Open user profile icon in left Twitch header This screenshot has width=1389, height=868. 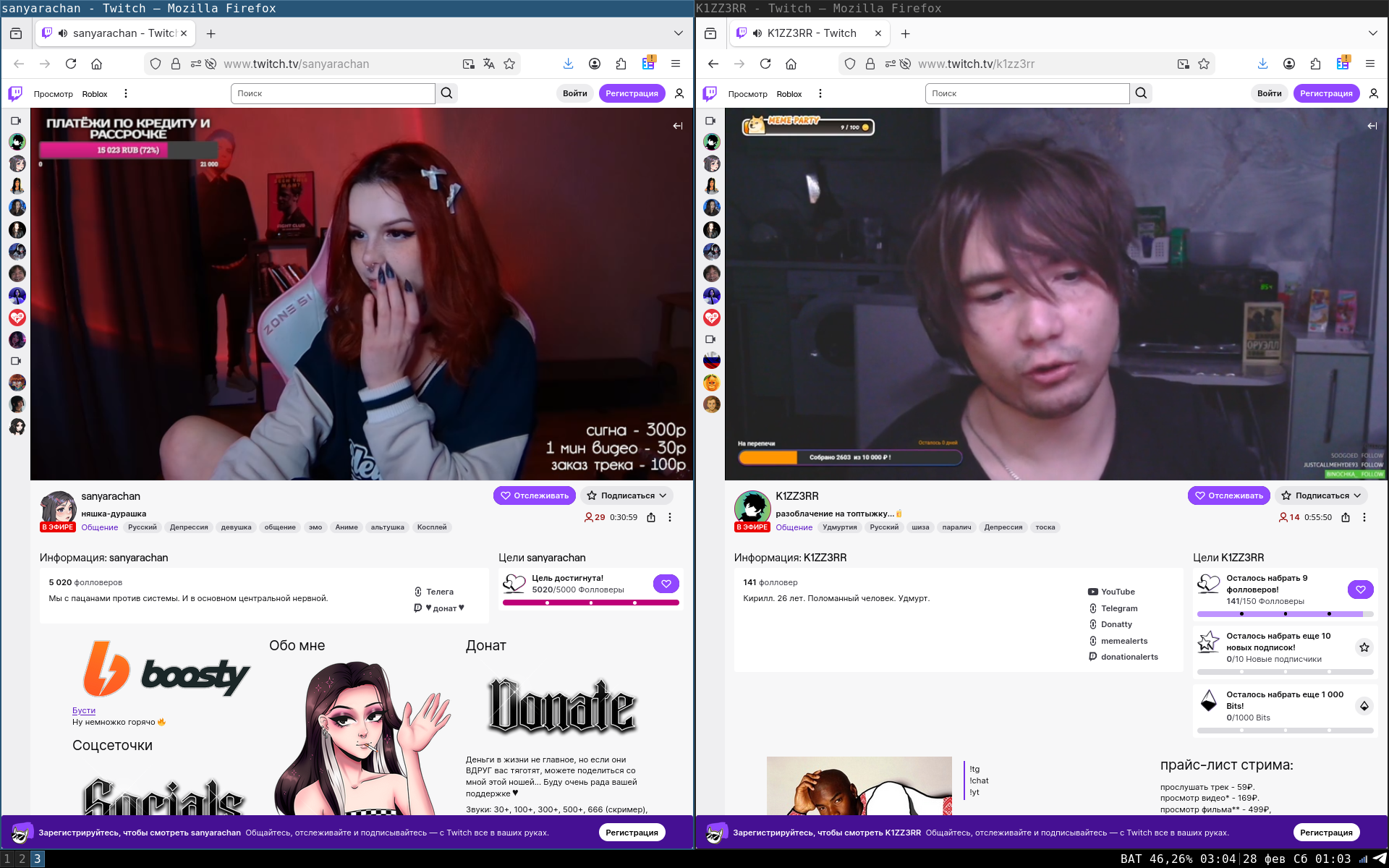(679, 93)
